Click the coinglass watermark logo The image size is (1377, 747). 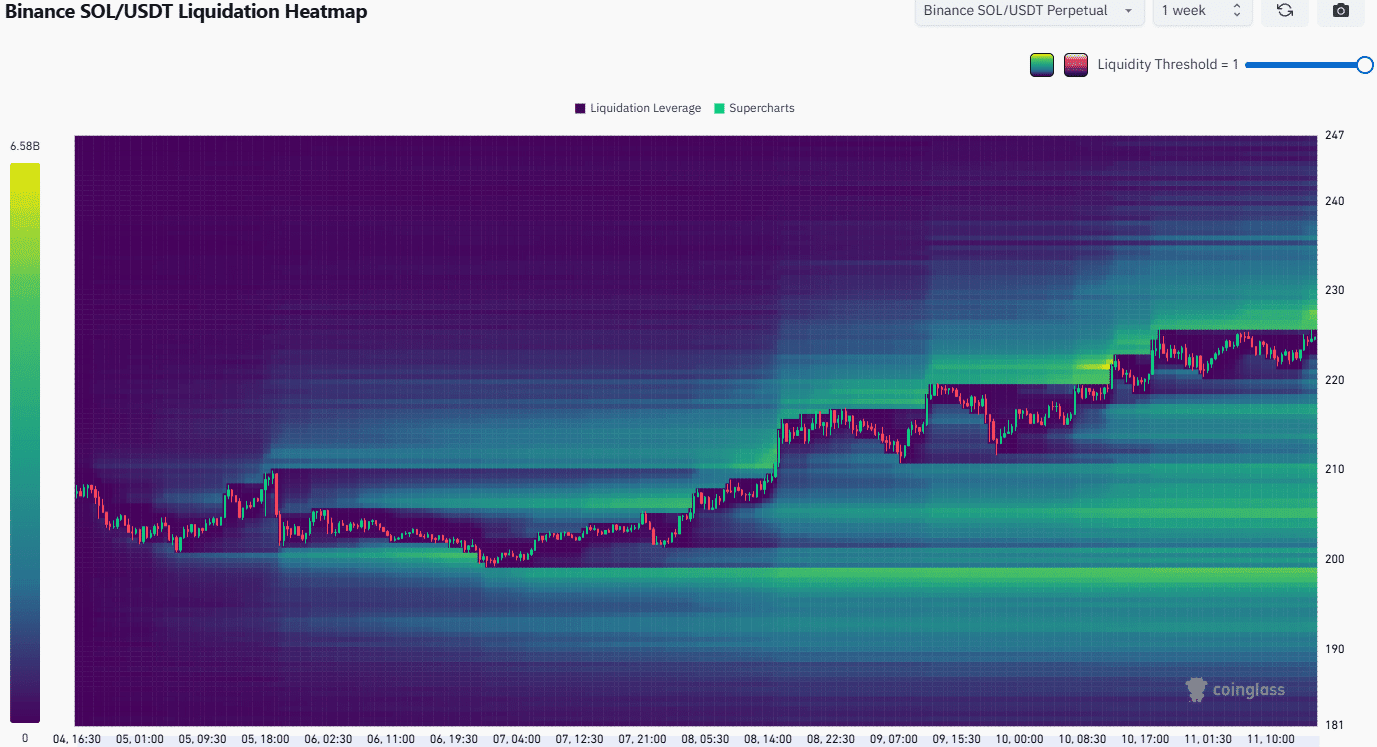pyautogui.click(x=1195, y=689)
